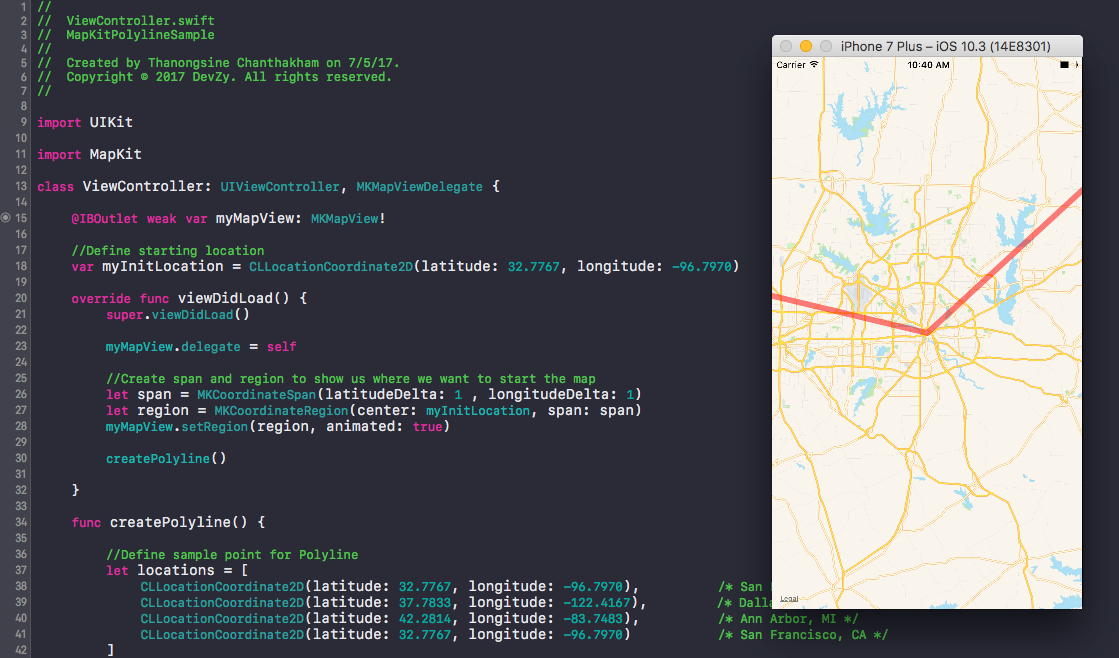
Task: Select the word MapKit in the import statement
Action: [x=114, y=154]
